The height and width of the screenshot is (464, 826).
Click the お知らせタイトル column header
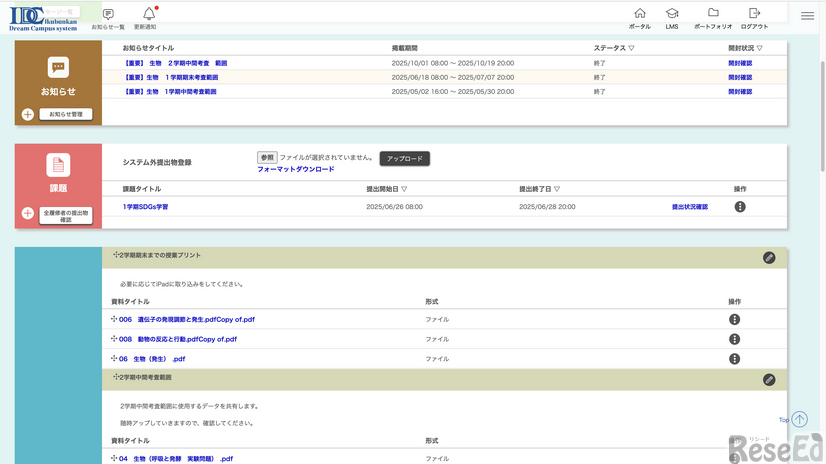coord(149,48)
